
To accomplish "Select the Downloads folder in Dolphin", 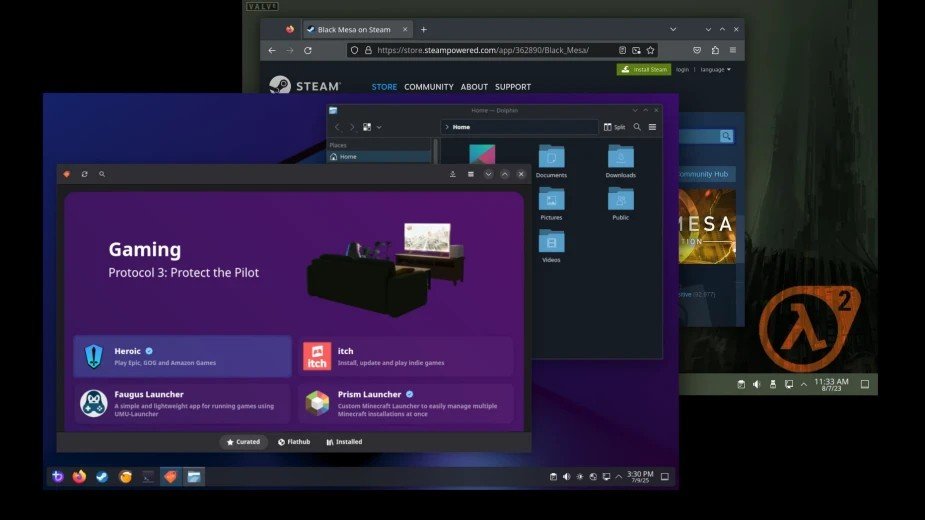I will (621, 161).
